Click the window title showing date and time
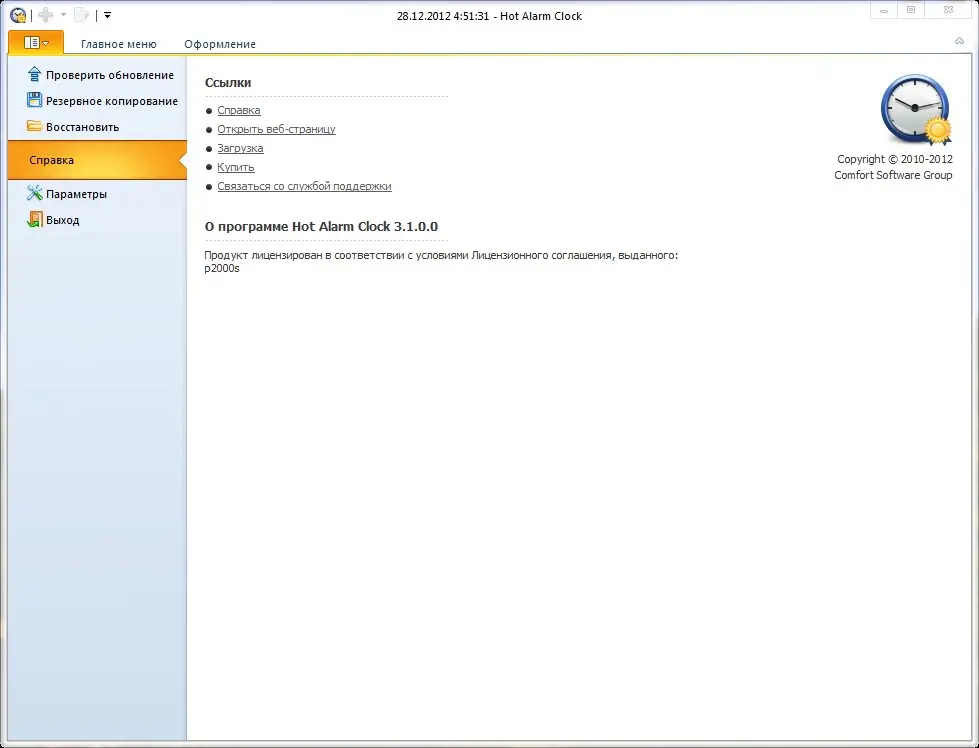This screenshot has width=979, height=748. click(490, 16)
